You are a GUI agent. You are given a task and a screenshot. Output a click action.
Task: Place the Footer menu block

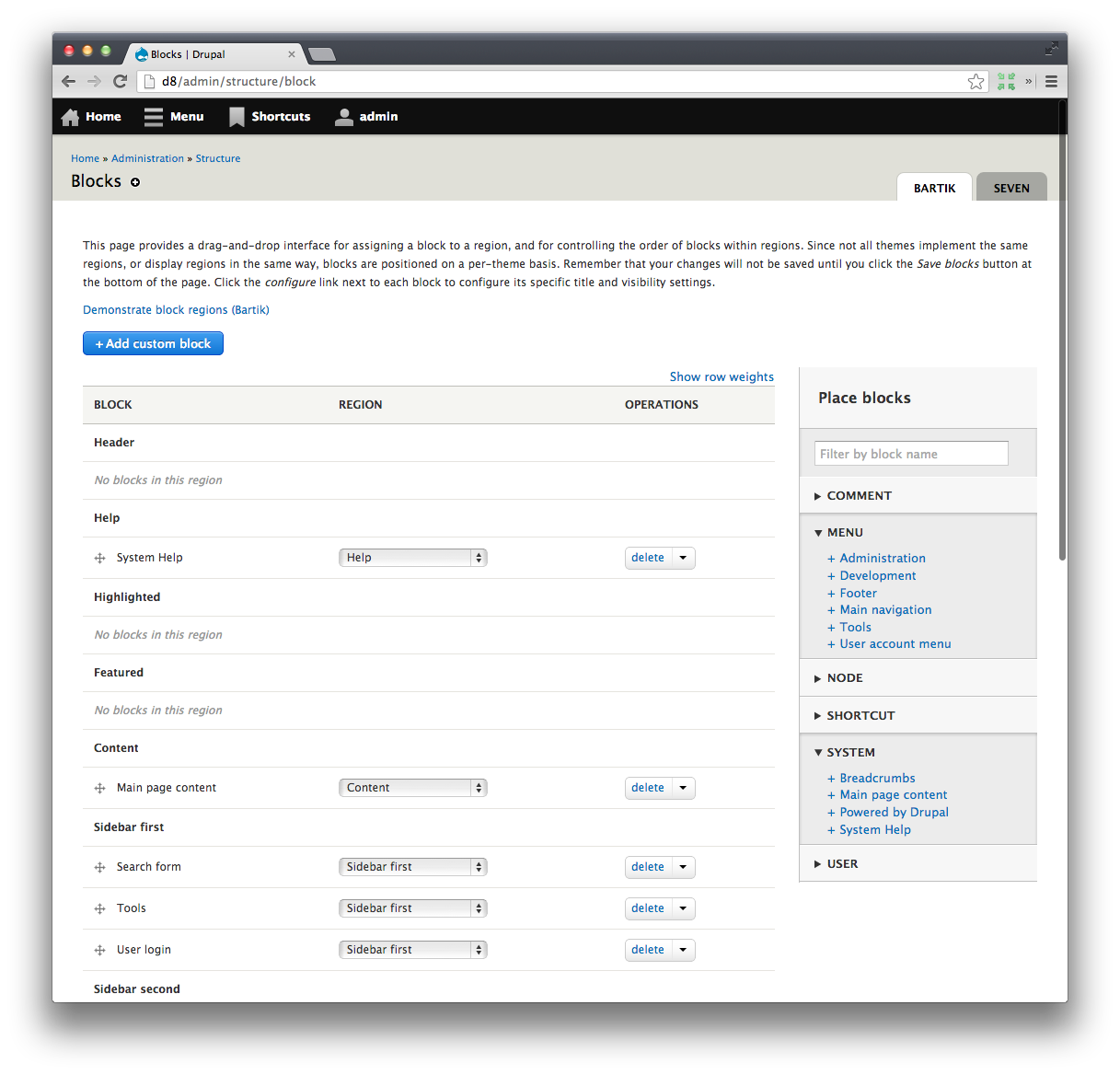pyautogui.click(x=852, y=593)
